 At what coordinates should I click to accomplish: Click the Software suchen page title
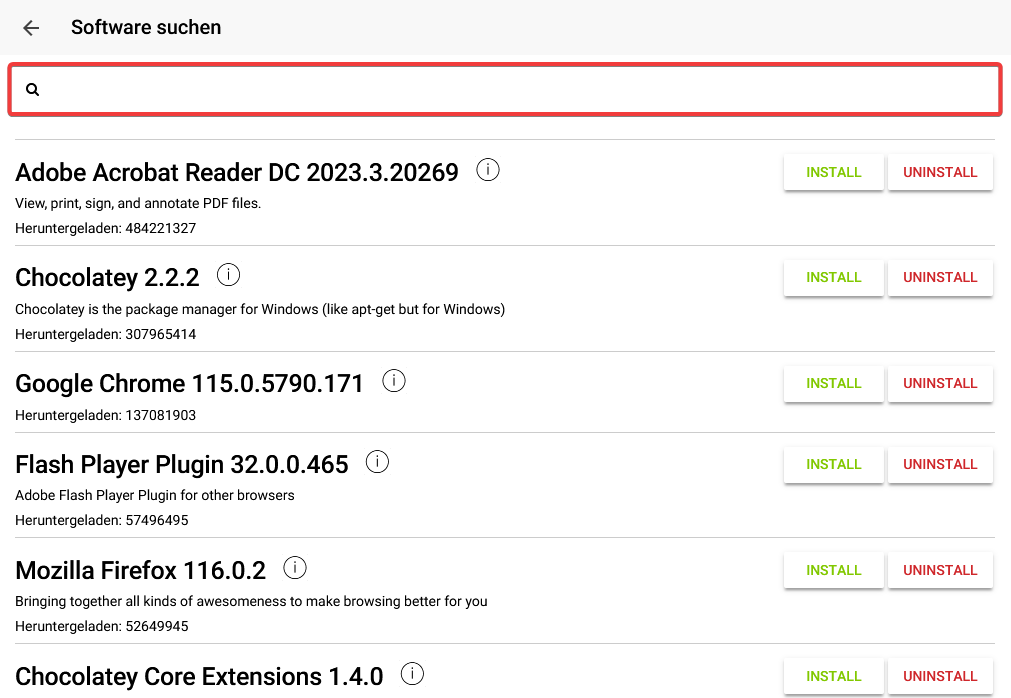146,28
